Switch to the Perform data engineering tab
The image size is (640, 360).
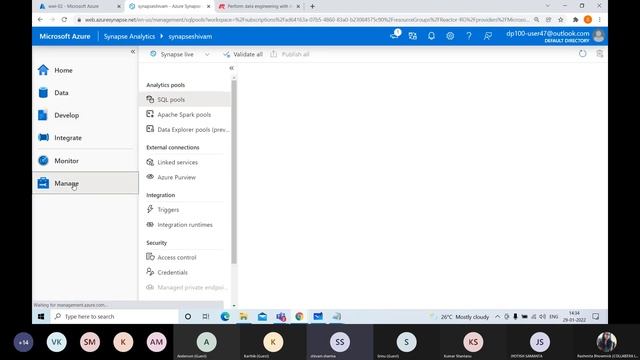(x=260, y=7)
